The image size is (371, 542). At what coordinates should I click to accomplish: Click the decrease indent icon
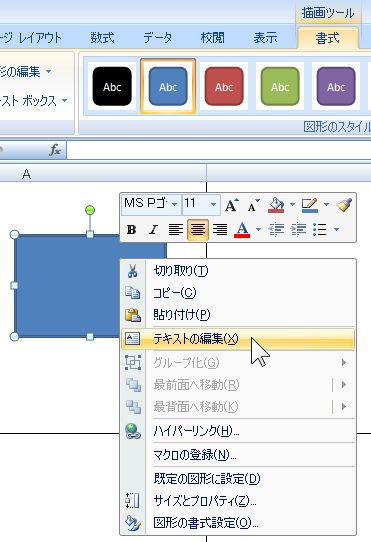[x=277, y=229]
